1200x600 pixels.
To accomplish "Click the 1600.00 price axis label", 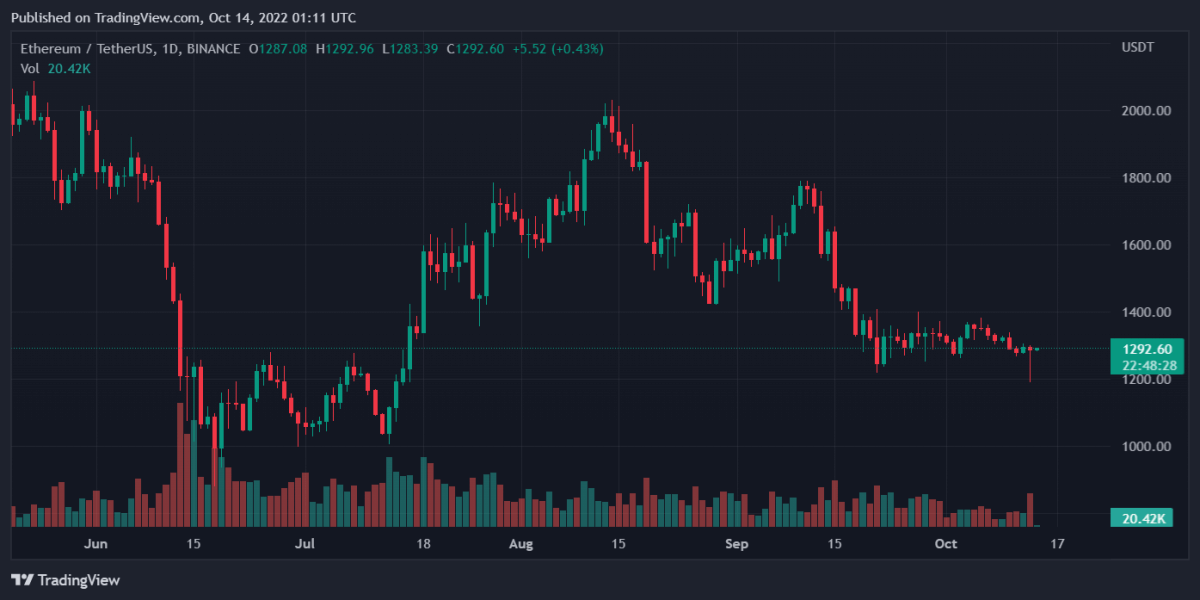I will coord(1145,245).
